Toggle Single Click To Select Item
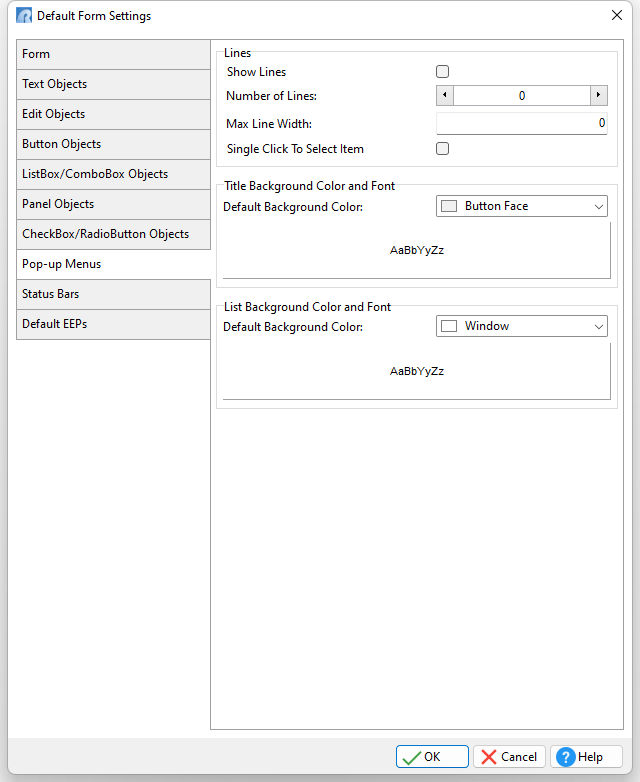The width and height of the screenshot is (640, 782). click(442, 149)
